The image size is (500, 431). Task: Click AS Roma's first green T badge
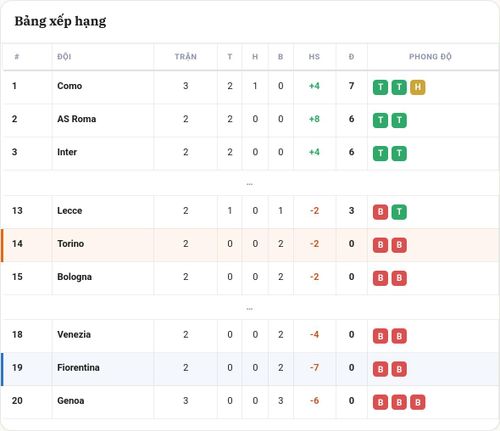pyautogui.click(x=380, y=120)
